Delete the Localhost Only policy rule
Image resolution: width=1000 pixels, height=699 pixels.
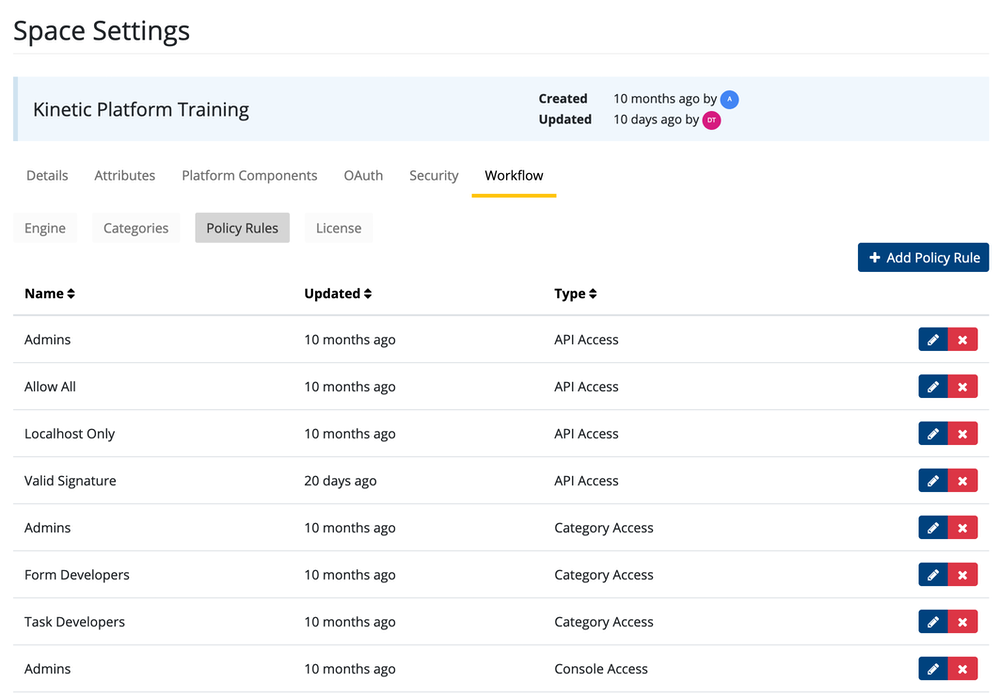(x=963, y=434)
